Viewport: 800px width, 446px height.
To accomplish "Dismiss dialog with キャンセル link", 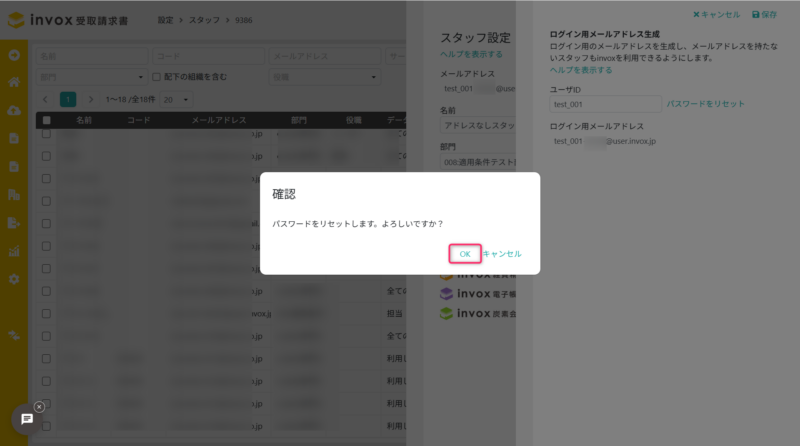I will pyautogui.click(x=502, y=254).
